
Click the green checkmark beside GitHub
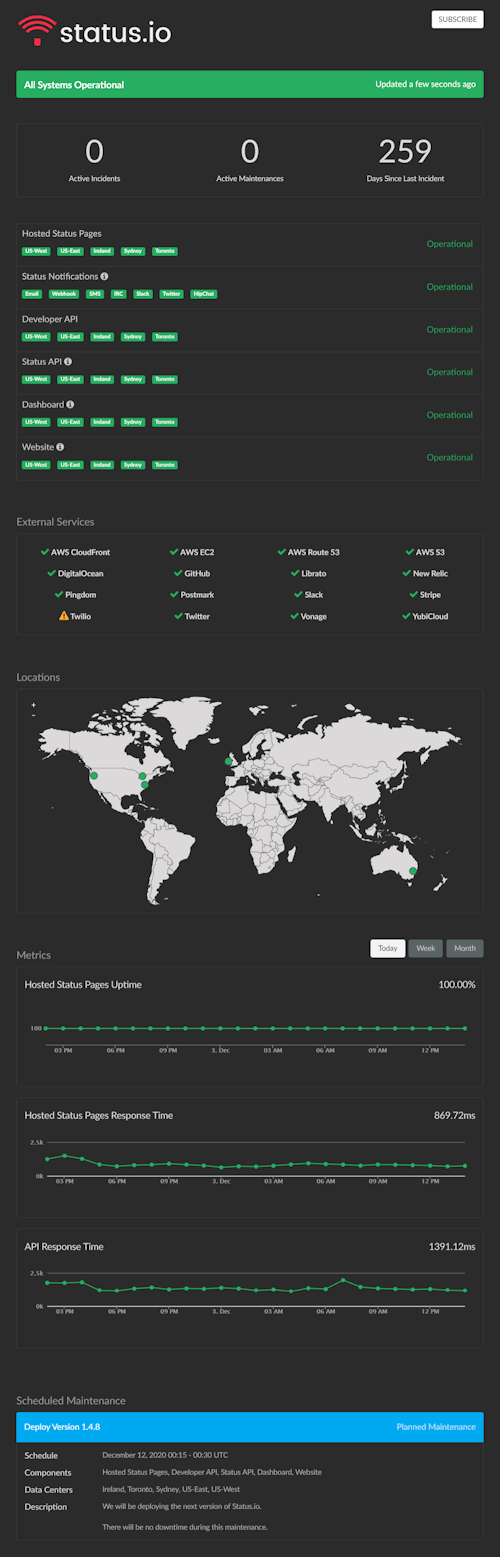[x=178, y=573]
